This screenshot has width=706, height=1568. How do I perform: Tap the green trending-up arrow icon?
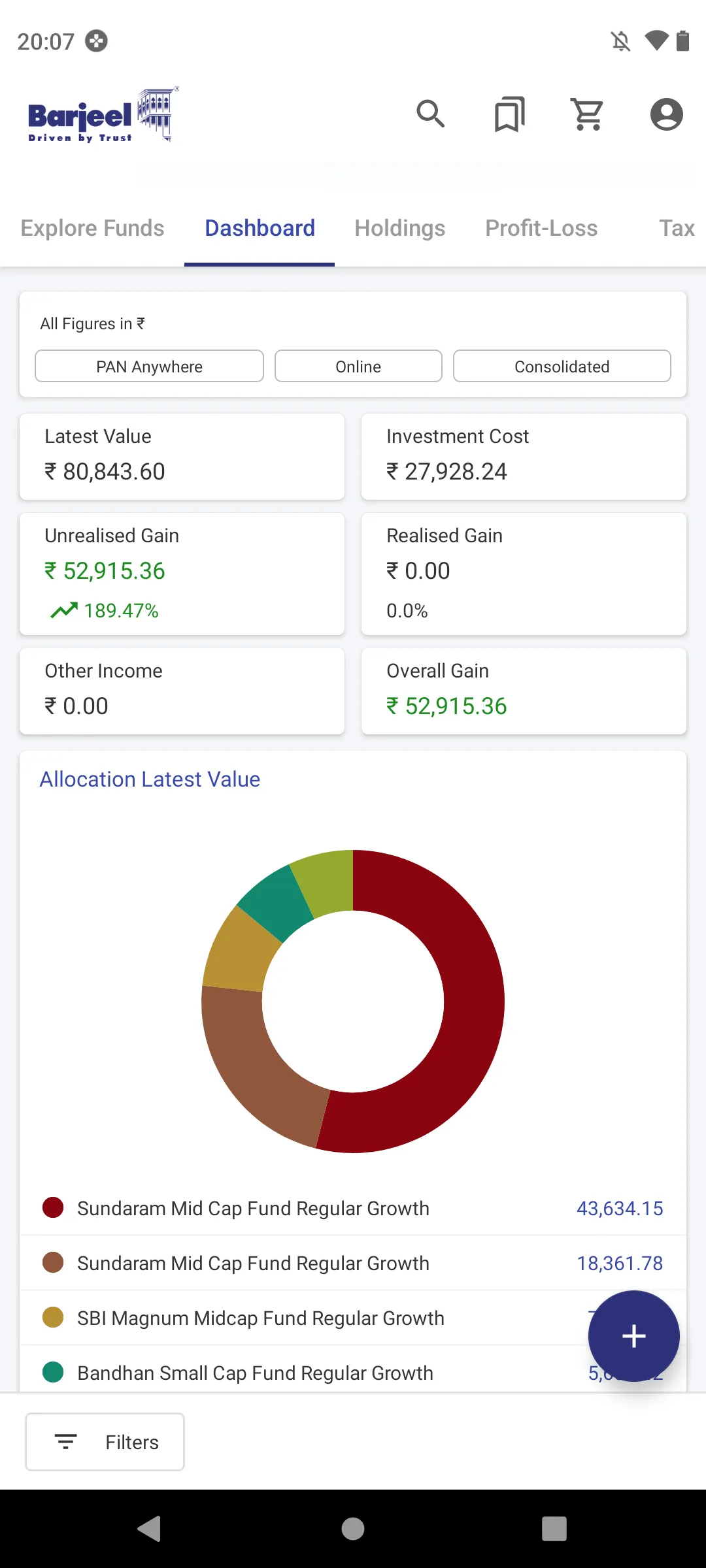pos(64,610)
